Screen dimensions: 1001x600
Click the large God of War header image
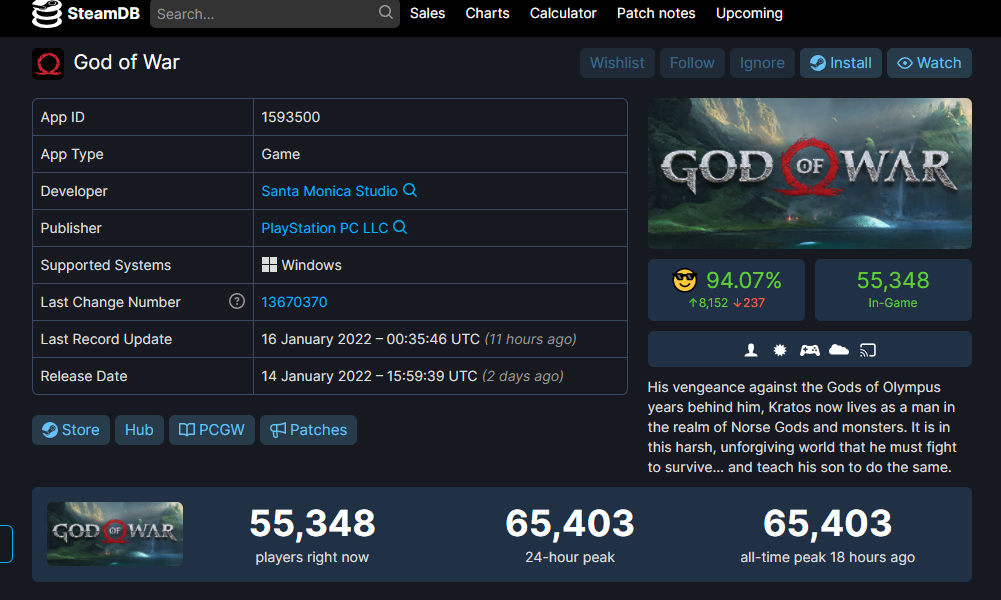tap(809, 174)
